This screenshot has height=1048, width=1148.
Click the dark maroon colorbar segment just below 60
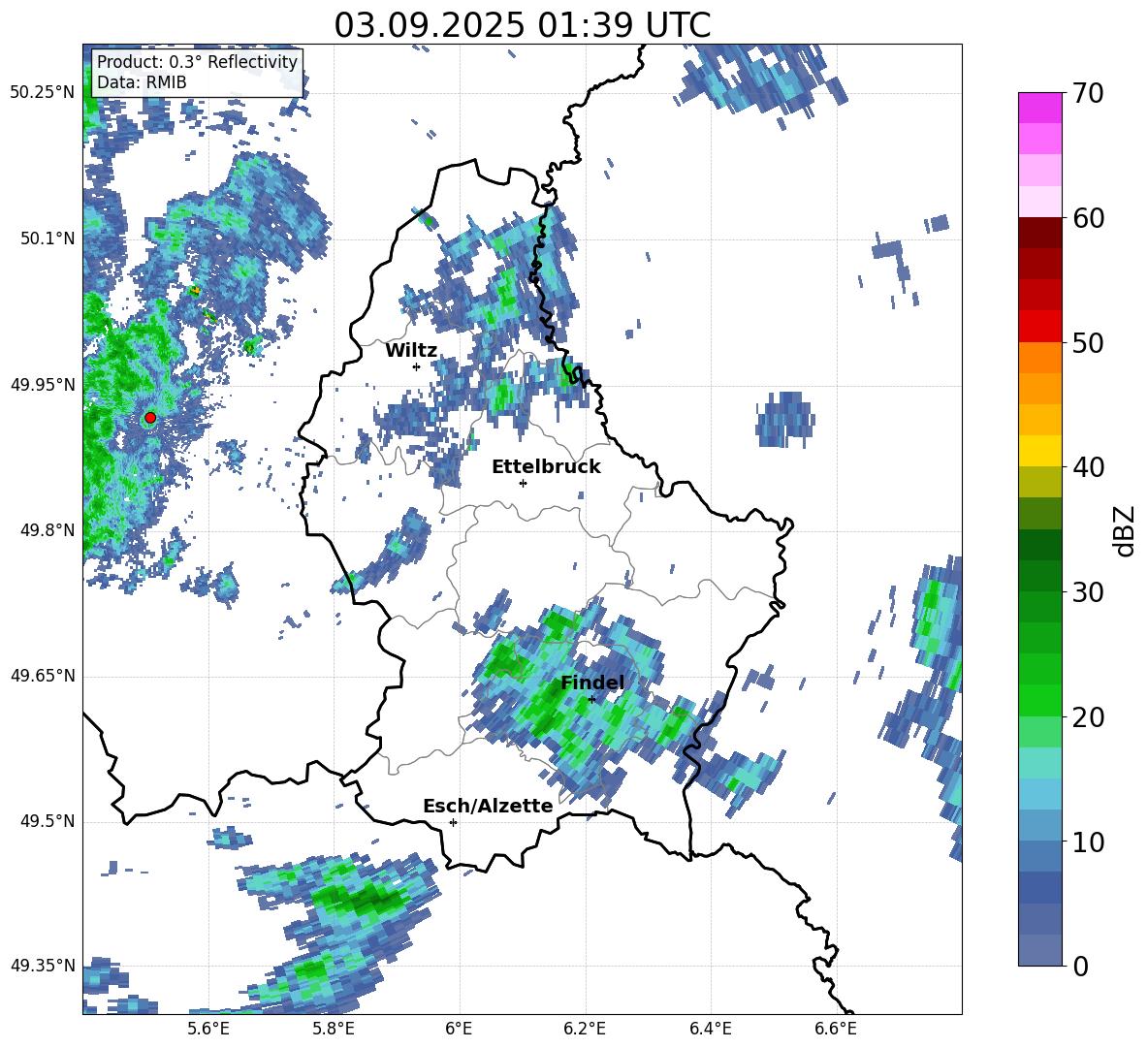coord(1039,233)
